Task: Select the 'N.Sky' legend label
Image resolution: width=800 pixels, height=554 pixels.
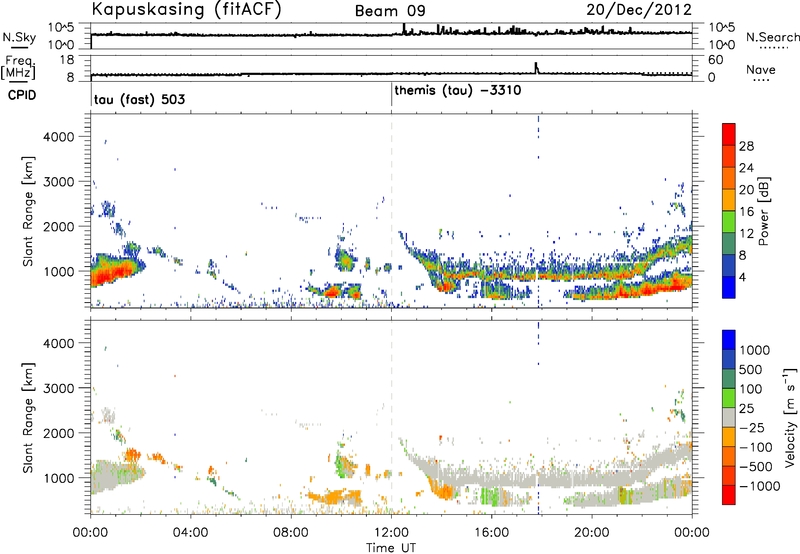Action: (x=19, y=37)
